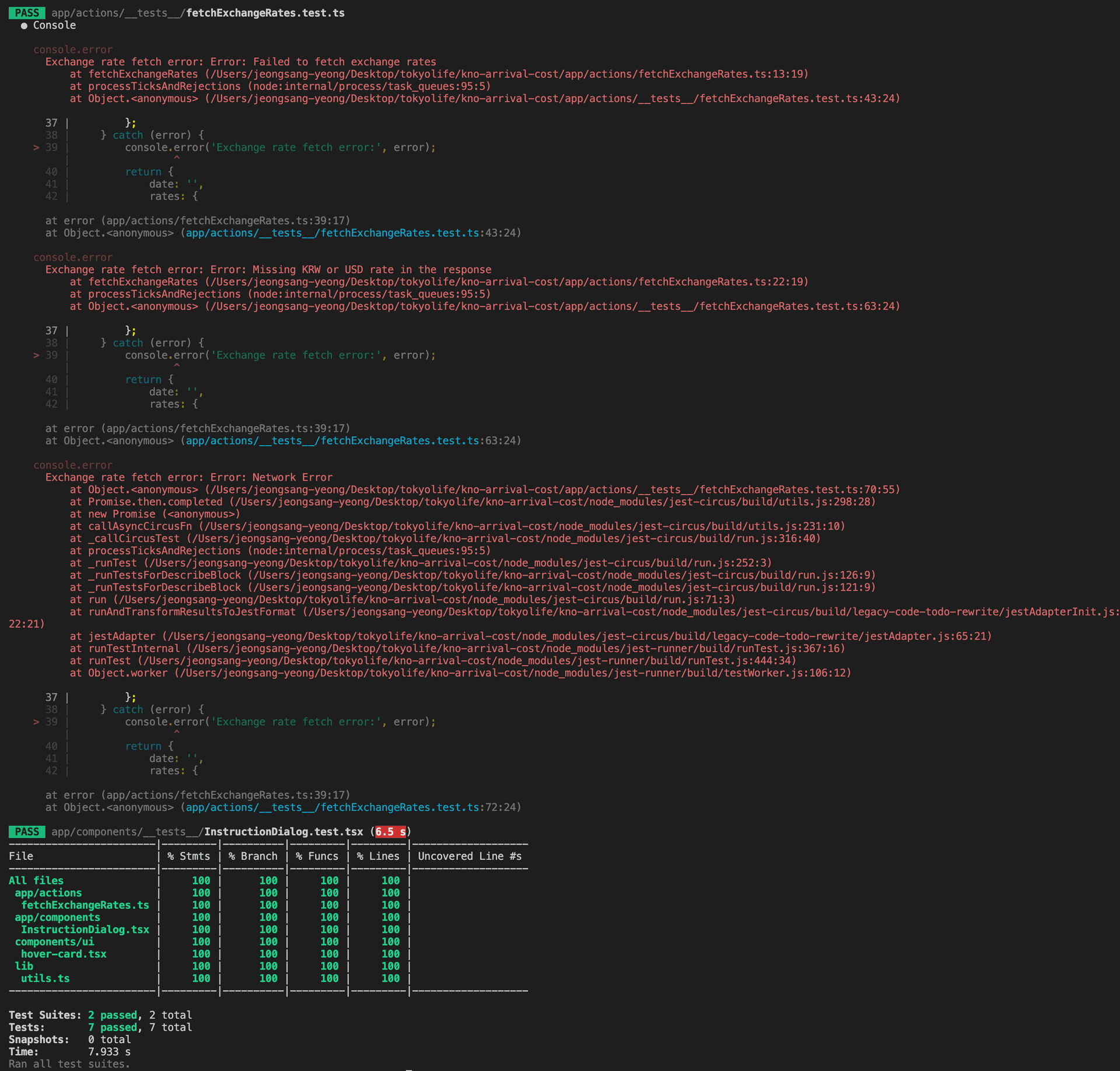Image resolution: width=1120 pixels, height=1071 pixels.
Task: Click the red 6.5 s duration badge
Action: coord(390,831)
